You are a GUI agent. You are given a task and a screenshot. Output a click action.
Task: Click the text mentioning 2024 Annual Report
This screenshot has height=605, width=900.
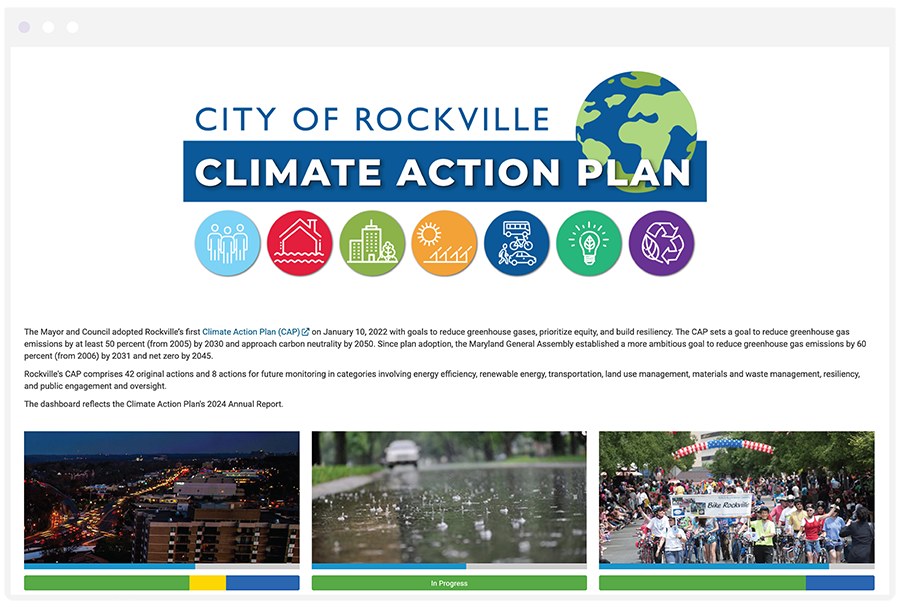point(154,404)
